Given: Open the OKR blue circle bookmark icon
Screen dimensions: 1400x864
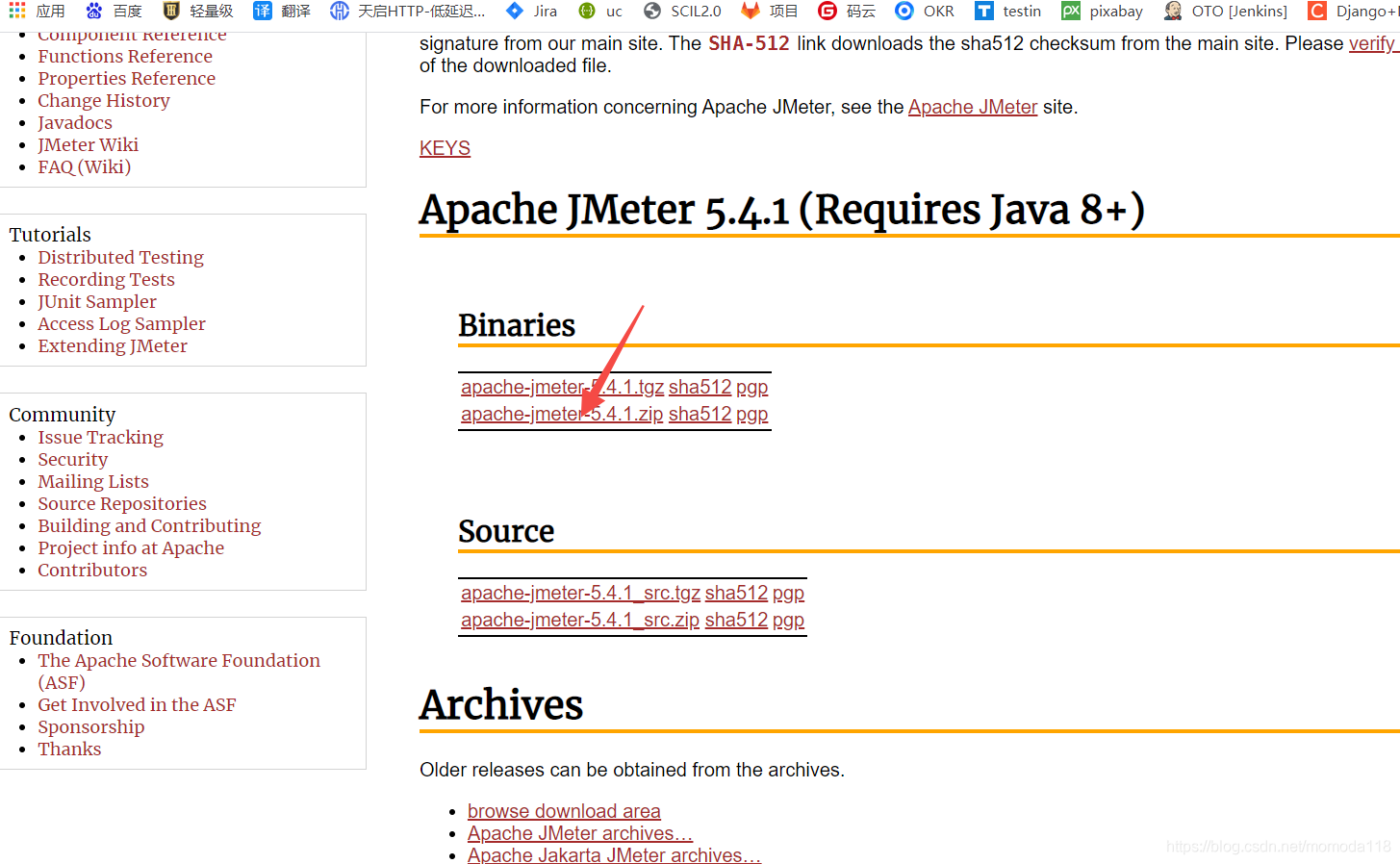Looking at the screenshot, I should coord(904,11).
